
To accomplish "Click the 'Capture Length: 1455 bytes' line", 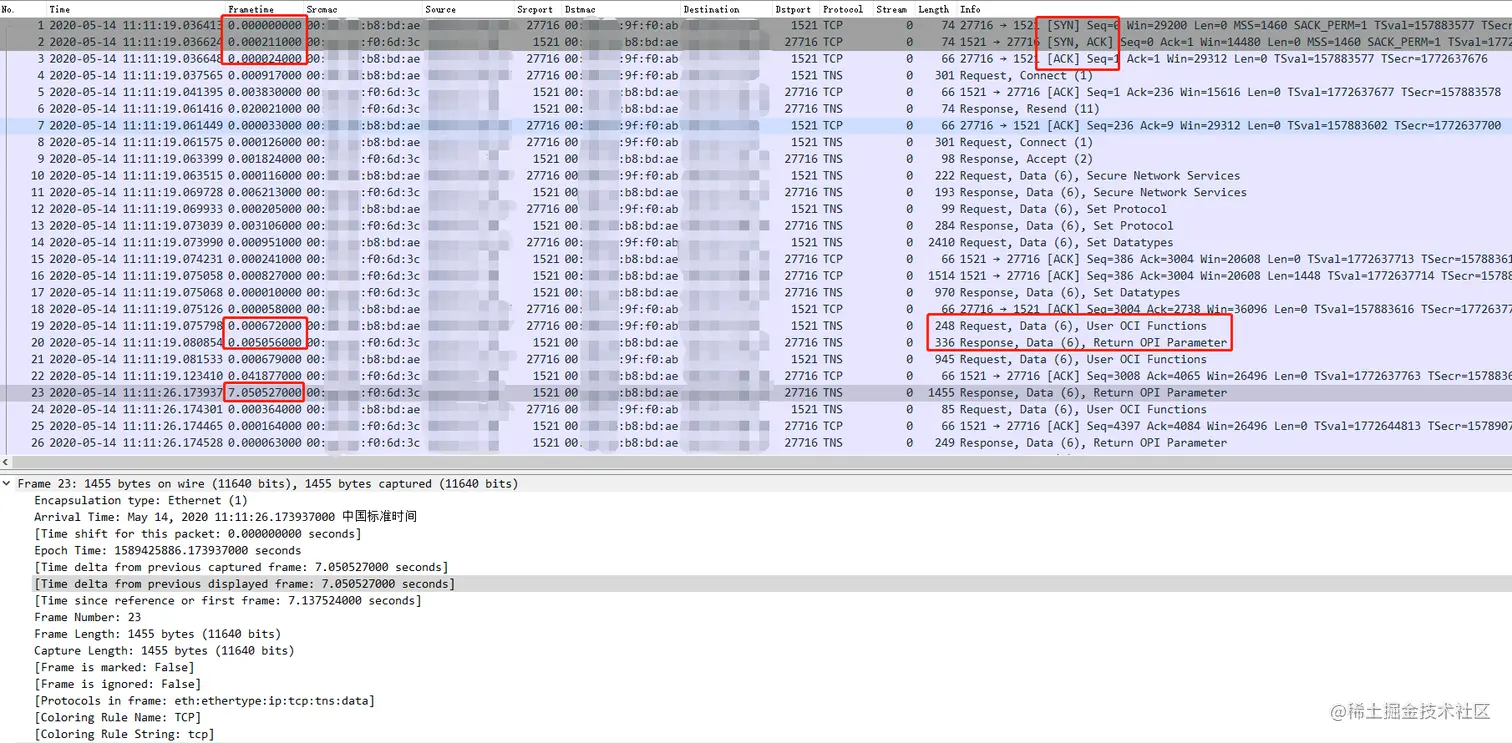I will tap(164, 651).
